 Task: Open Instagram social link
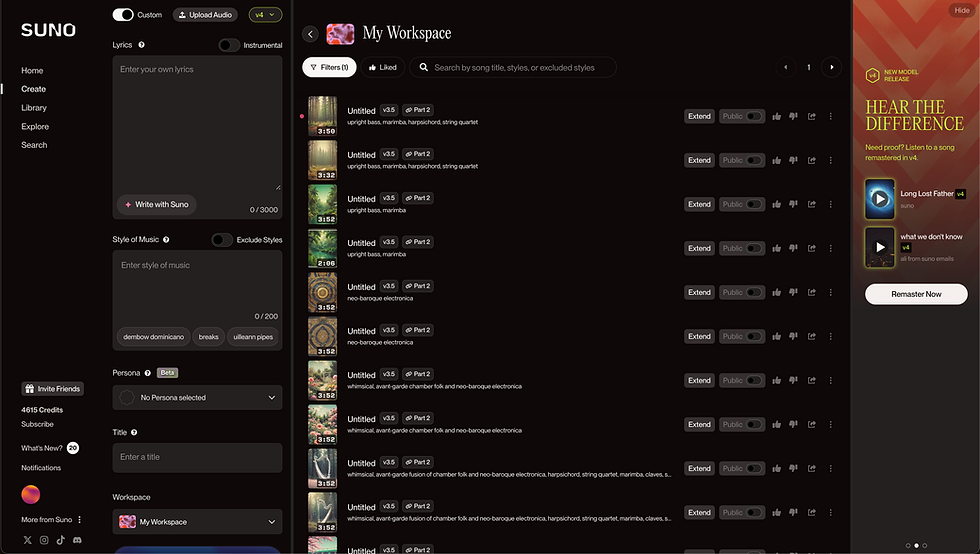(44, 540)
